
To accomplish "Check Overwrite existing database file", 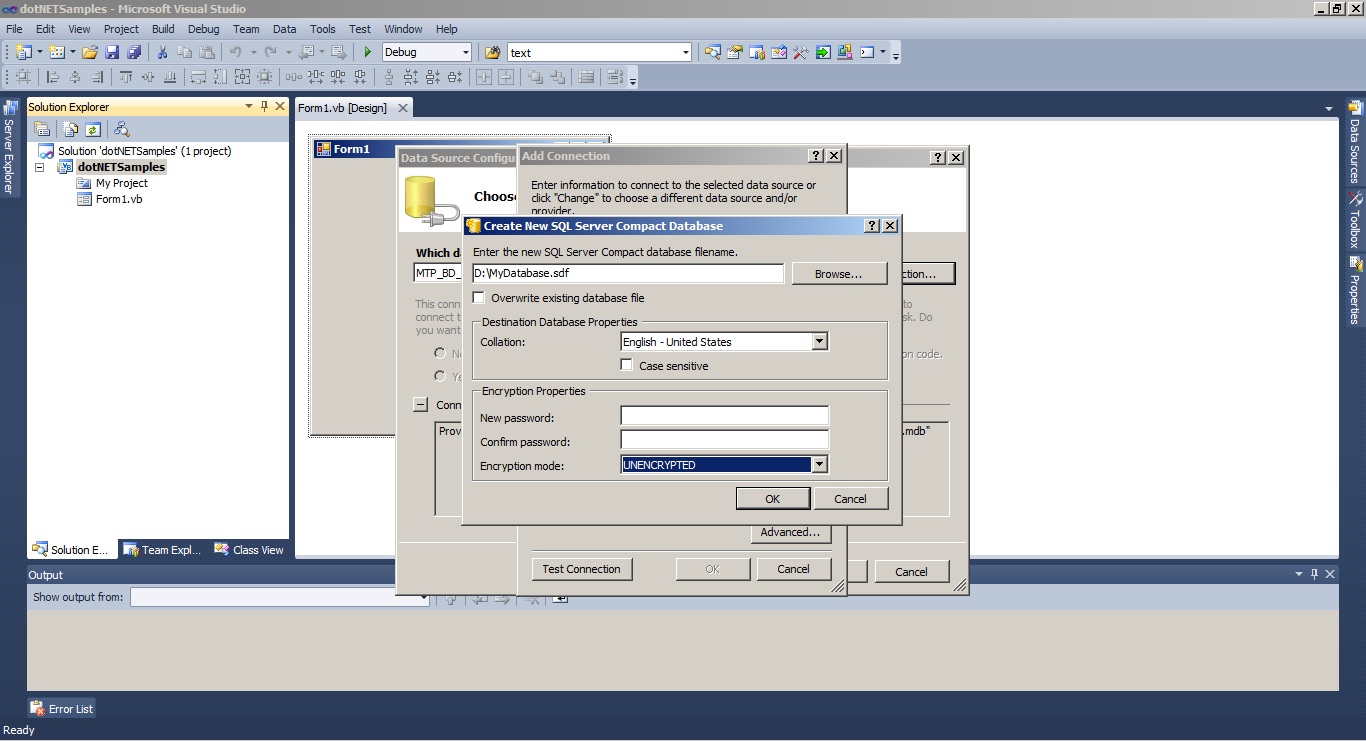I will click(478, 297).
